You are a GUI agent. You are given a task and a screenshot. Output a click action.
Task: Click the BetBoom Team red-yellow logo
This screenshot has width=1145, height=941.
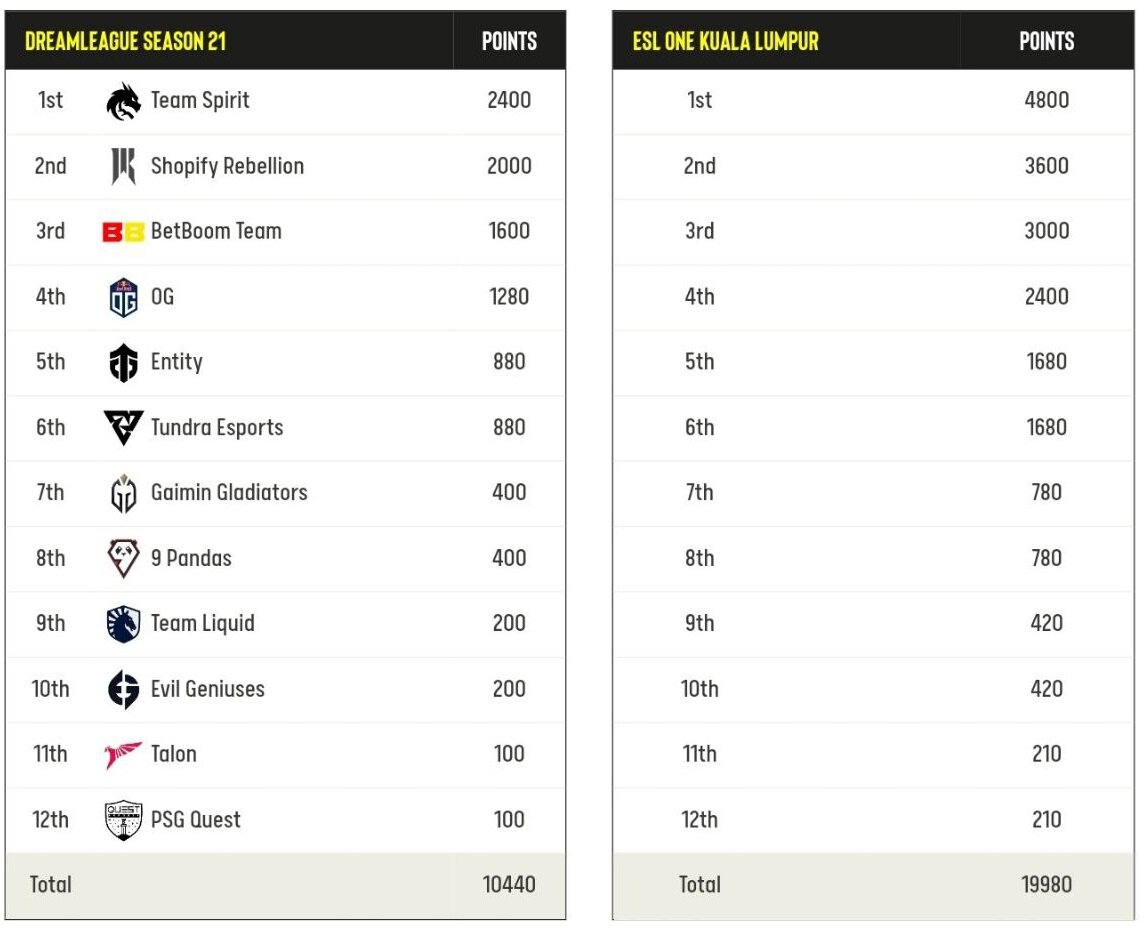point(124,232)
